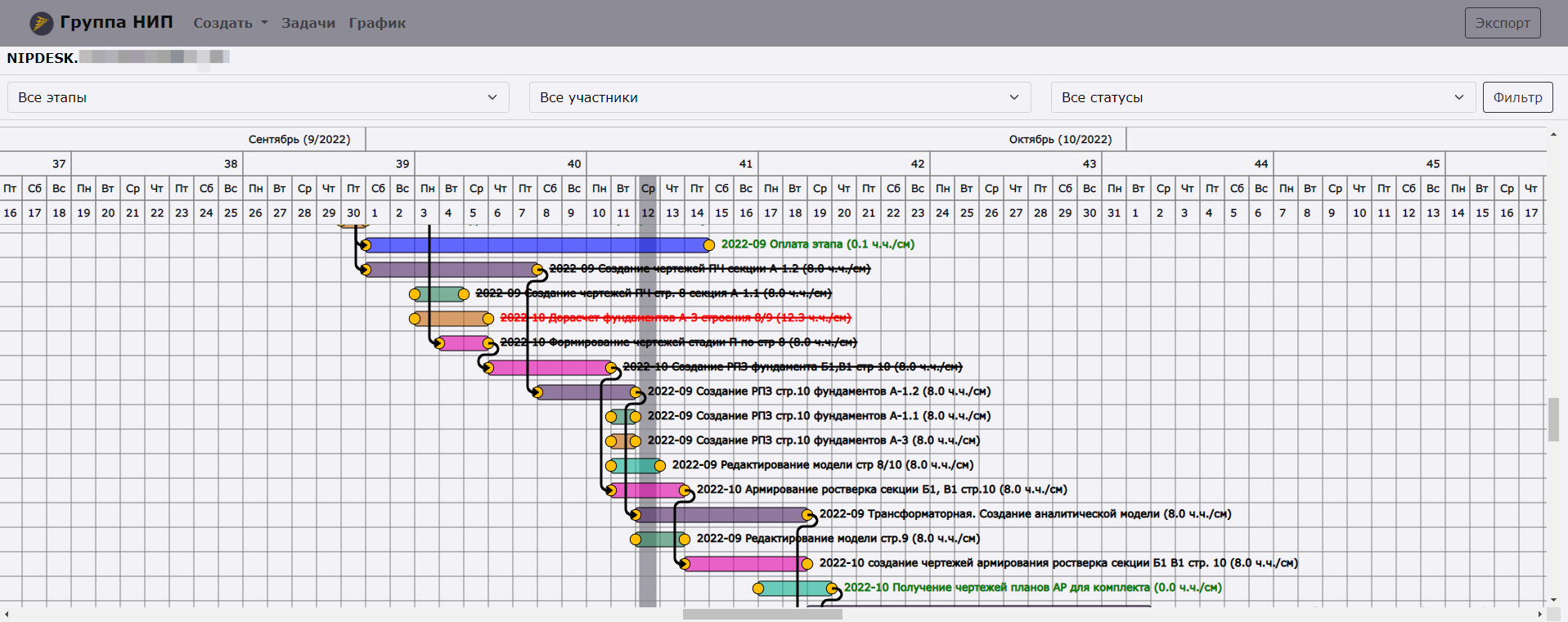The image size is (1568, 622).
Task: Click the NIPDESK. project title
Action: click(x=43, y=58)
